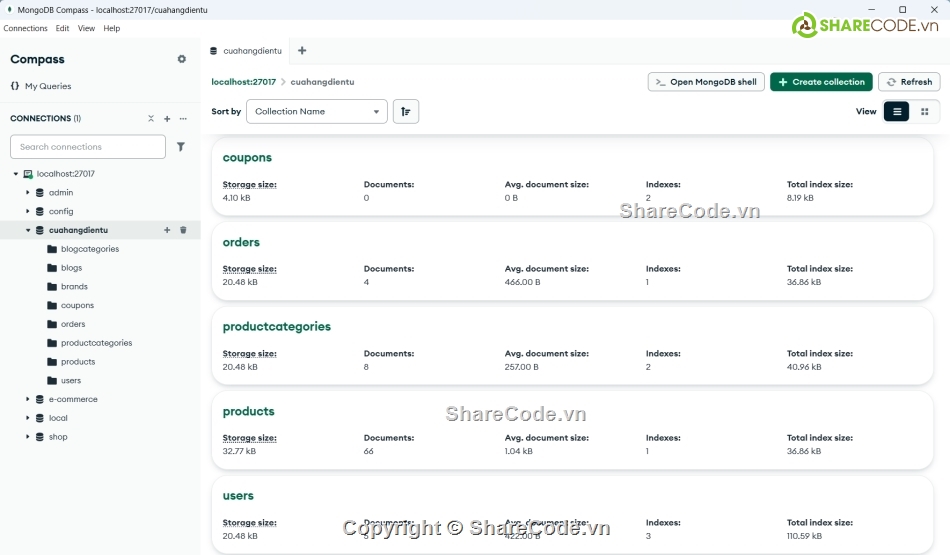Viewport: 950px width, 555px height.
Task: Open the users collection card
Action: (x=572, y=515)
